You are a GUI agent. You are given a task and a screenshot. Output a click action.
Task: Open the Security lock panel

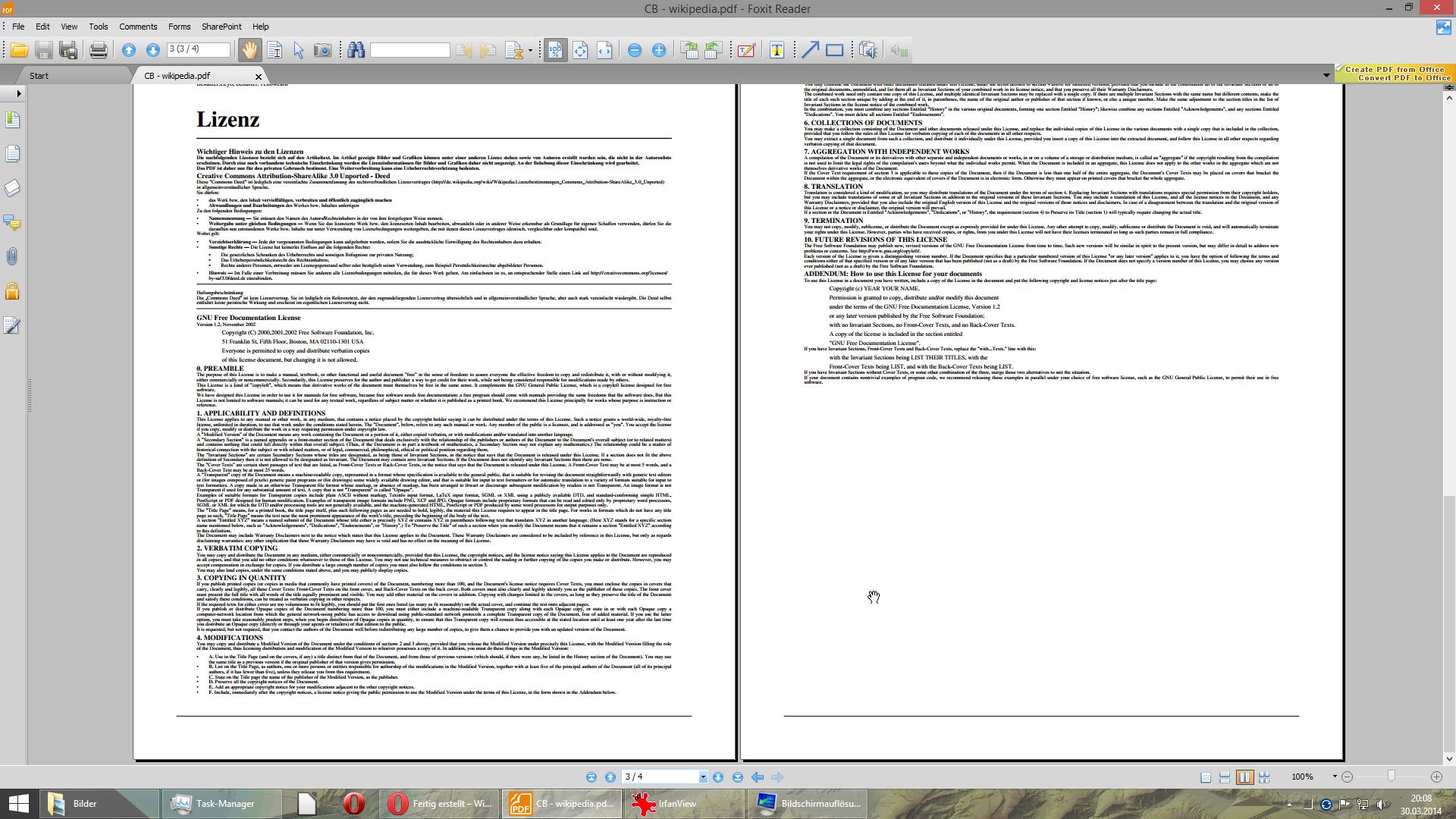pyautogui.click(x=12, y=291)
